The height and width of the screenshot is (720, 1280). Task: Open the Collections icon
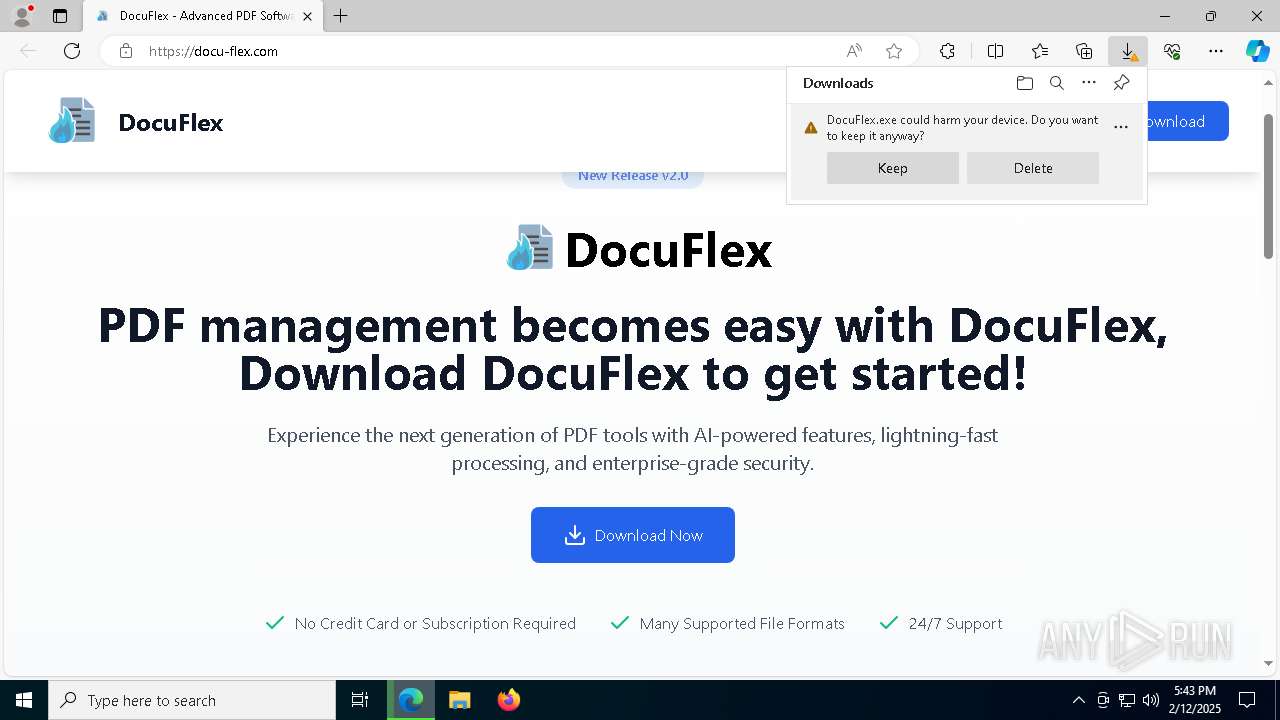pyautogui.click(x=1084, y=51)
